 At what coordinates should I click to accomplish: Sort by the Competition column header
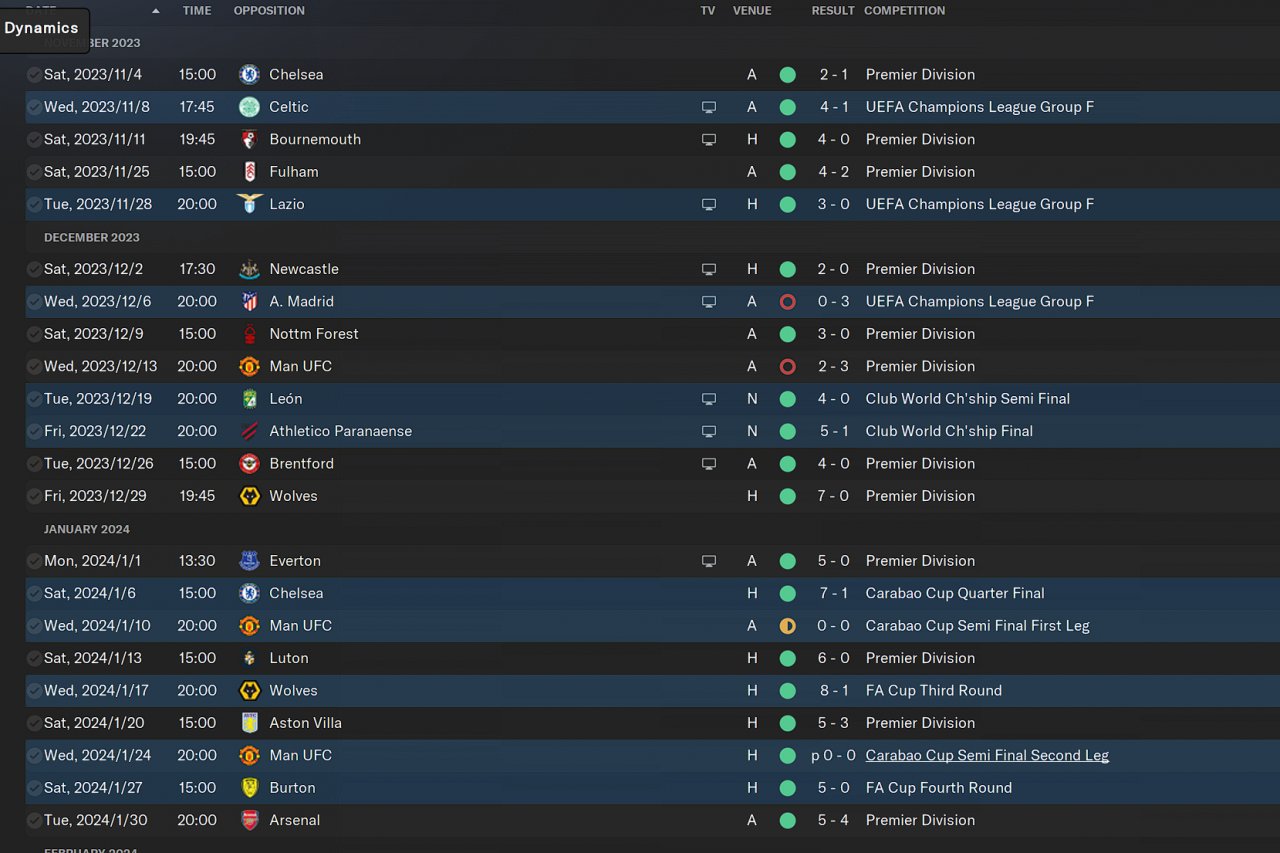click(x=904, y=10)
